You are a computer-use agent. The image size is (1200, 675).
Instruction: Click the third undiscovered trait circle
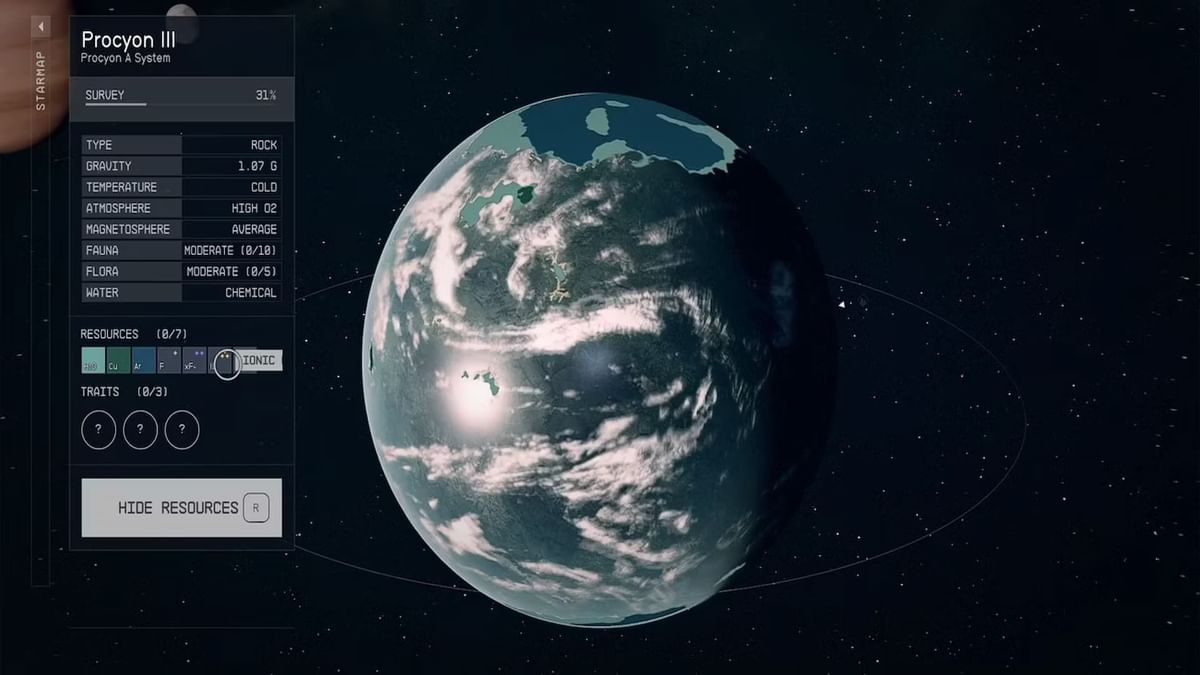(181, 430)
